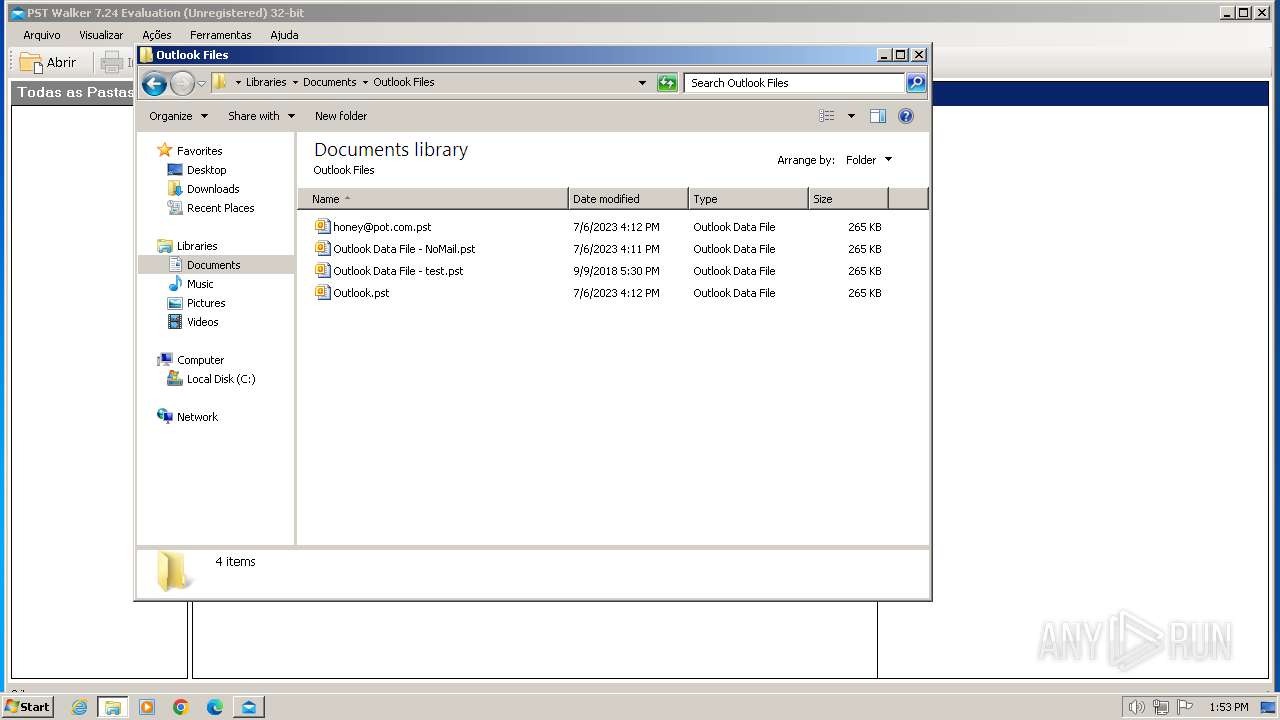The width and height of the screenshot is (1280, 720).
Task: Select the Outlook.pst file
Action: coord(361,293)
